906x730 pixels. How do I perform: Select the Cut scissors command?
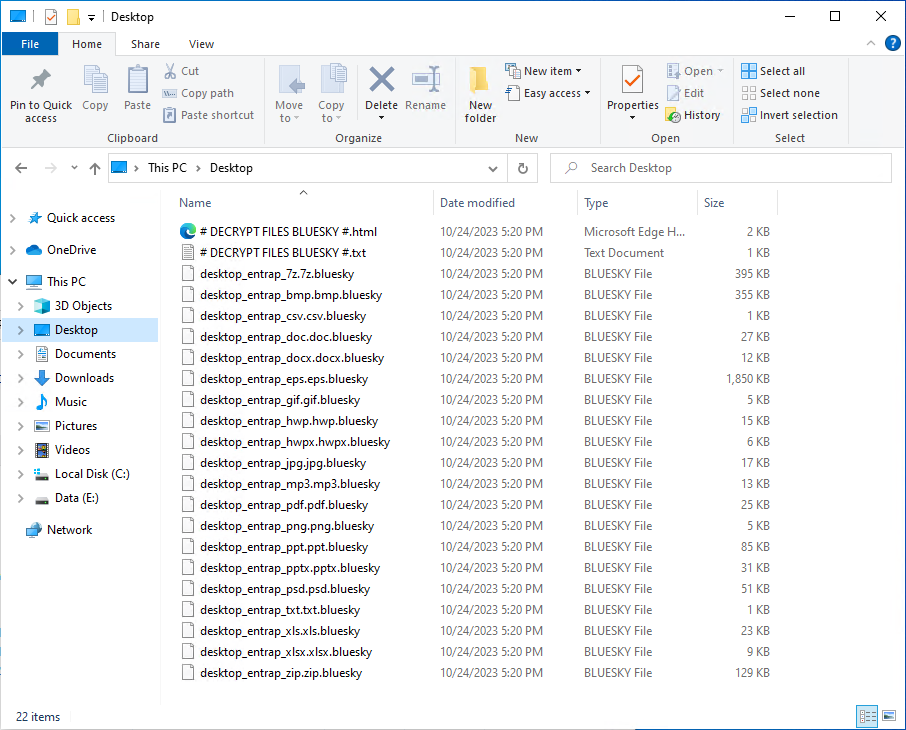181,71
